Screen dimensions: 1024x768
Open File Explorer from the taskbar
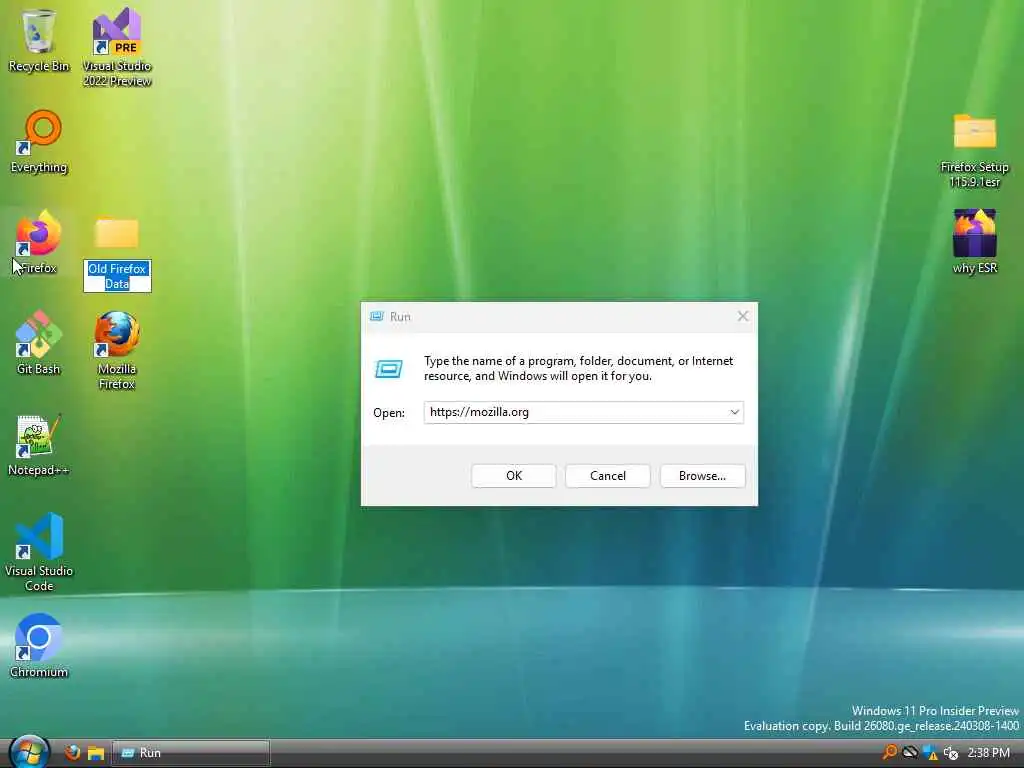[96, 753]
